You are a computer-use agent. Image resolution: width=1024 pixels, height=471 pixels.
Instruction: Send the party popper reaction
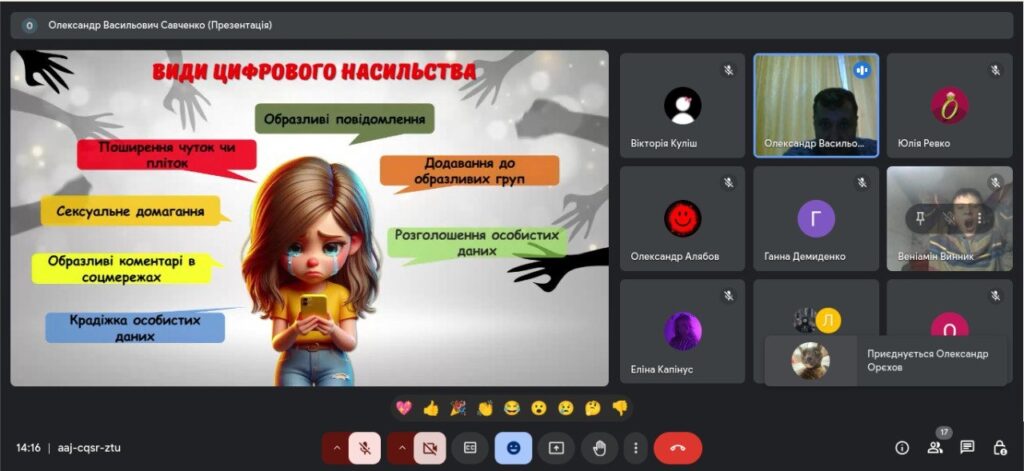coord(458,408)
